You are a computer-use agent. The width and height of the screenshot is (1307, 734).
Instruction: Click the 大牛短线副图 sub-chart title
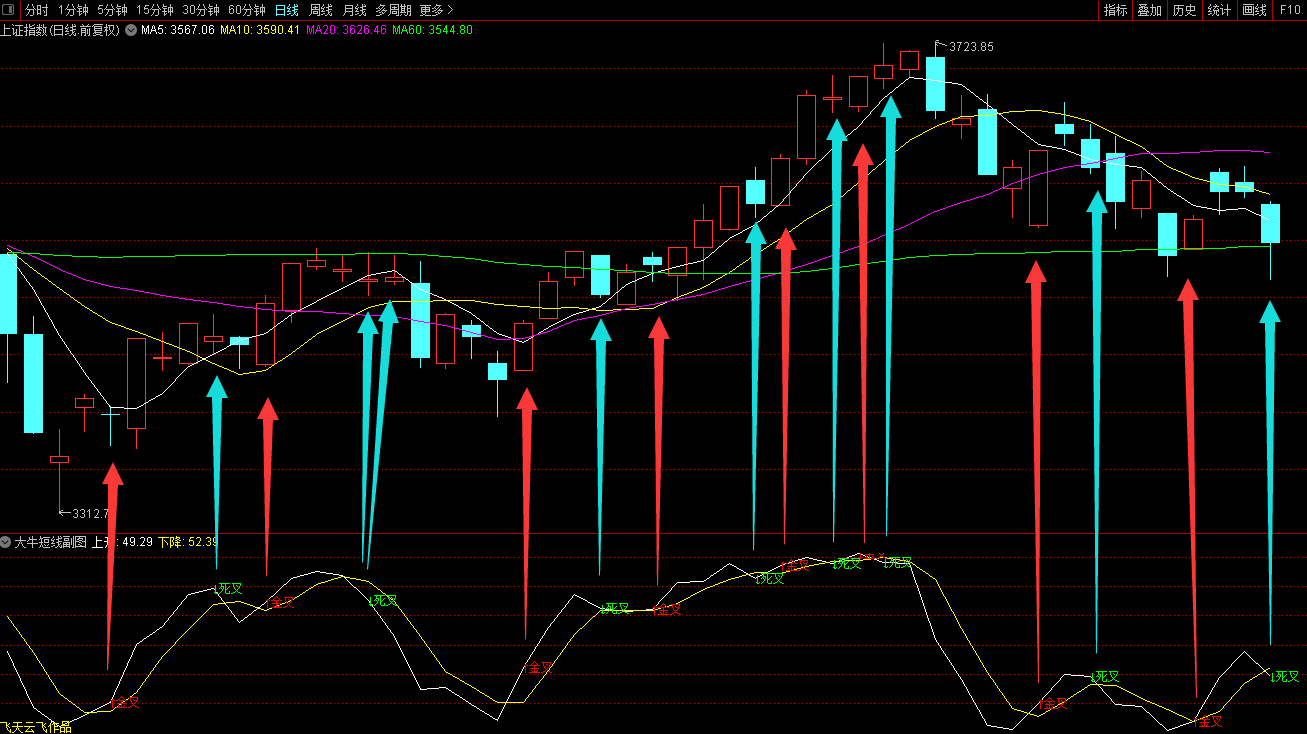tap(50, 542)
